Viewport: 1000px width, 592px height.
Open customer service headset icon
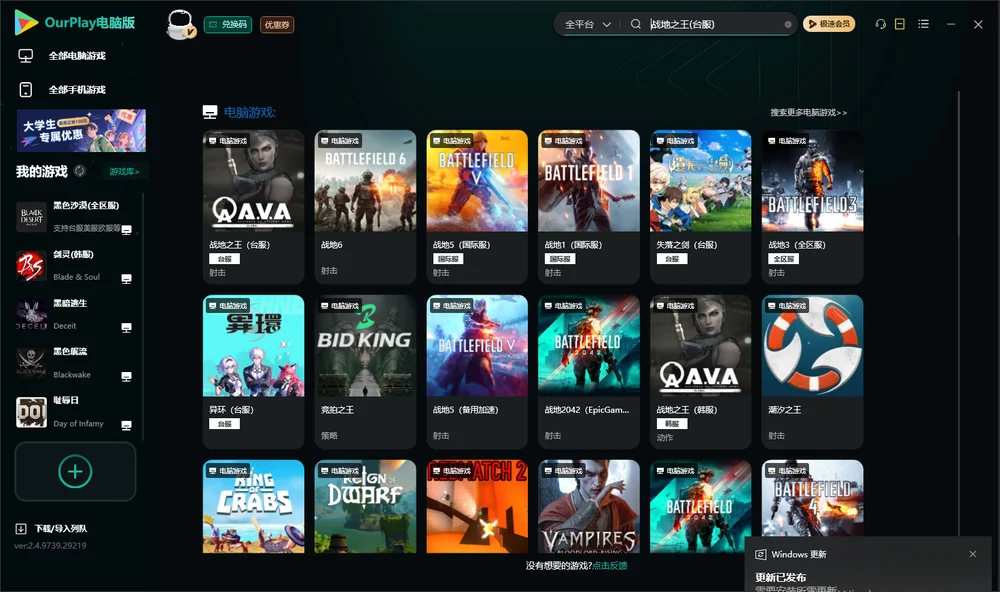click(881, 24)
